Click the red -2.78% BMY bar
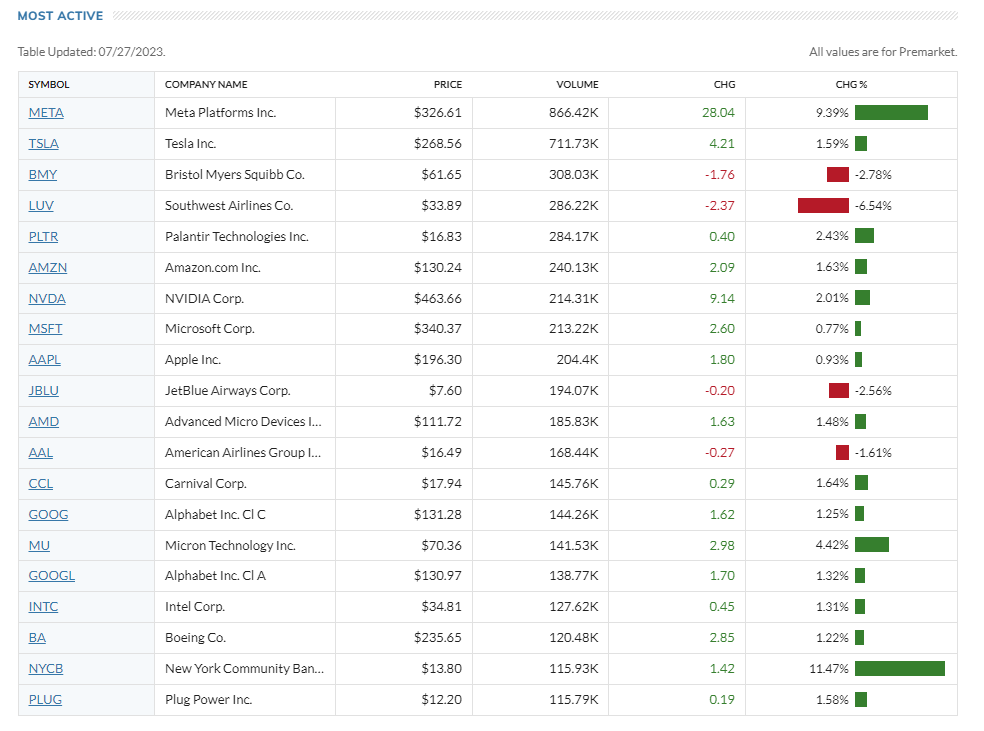 pos(838,174)
